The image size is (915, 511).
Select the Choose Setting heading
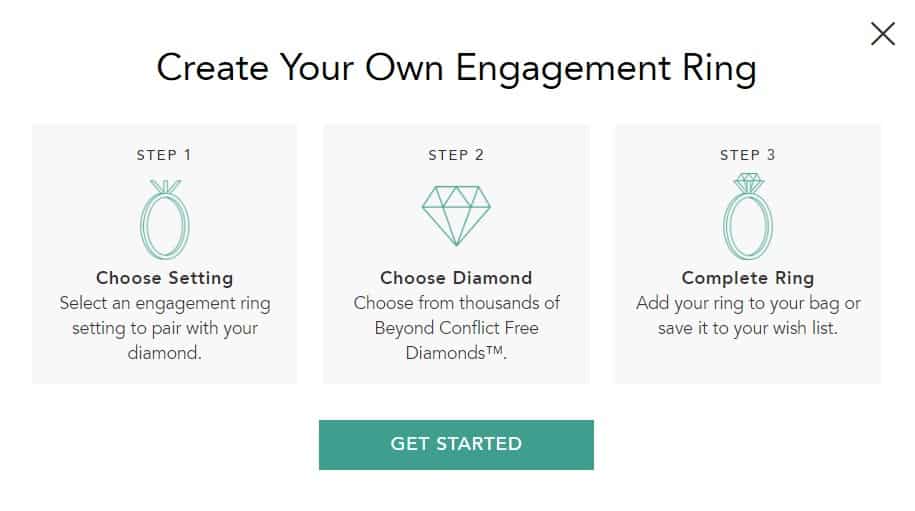point(165,278)
